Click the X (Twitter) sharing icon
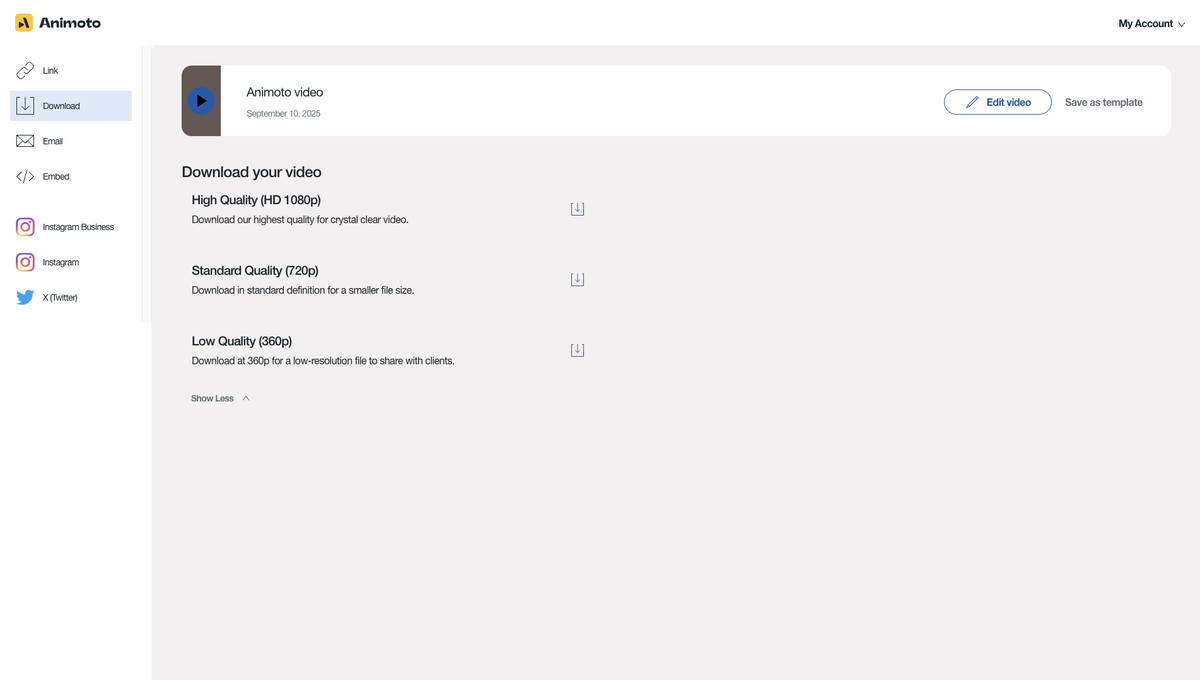Screen dimensions: 1200x680 (24, 297)
